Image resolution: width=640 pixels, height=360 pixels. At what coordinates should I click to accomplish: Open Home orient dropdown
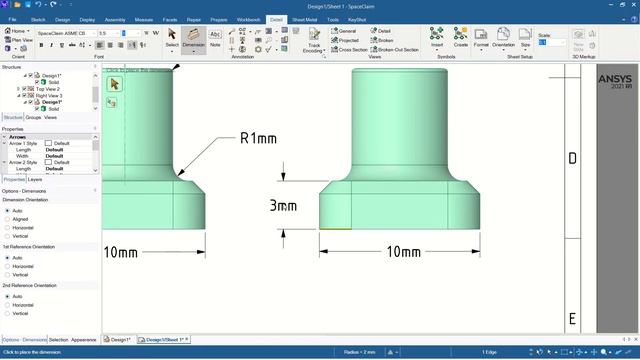coord(28,31)
